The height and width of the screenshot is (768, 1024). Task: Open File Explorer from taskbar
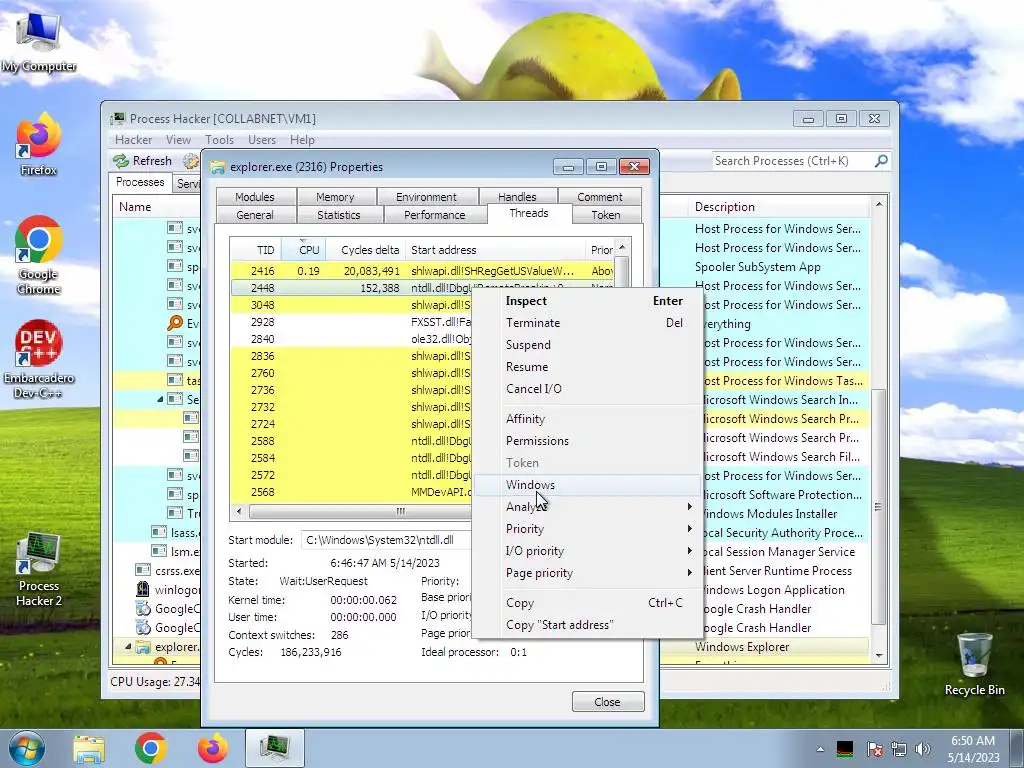(x=89, y=748)
